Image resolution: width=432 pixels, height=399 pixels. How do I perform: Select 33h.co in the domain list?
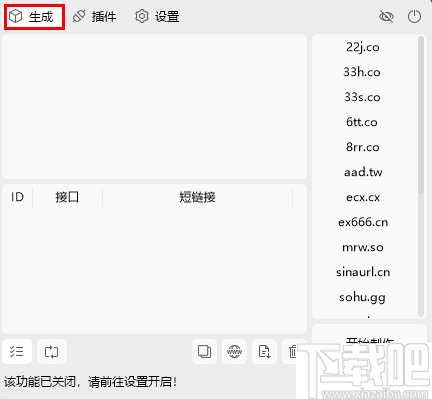pyautogui.click(x=363, y=72)
